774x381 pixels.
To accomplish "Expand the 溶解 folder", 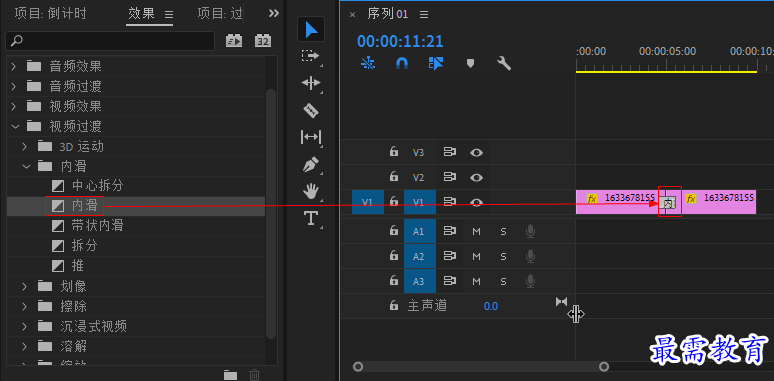I will click(26, 346).
